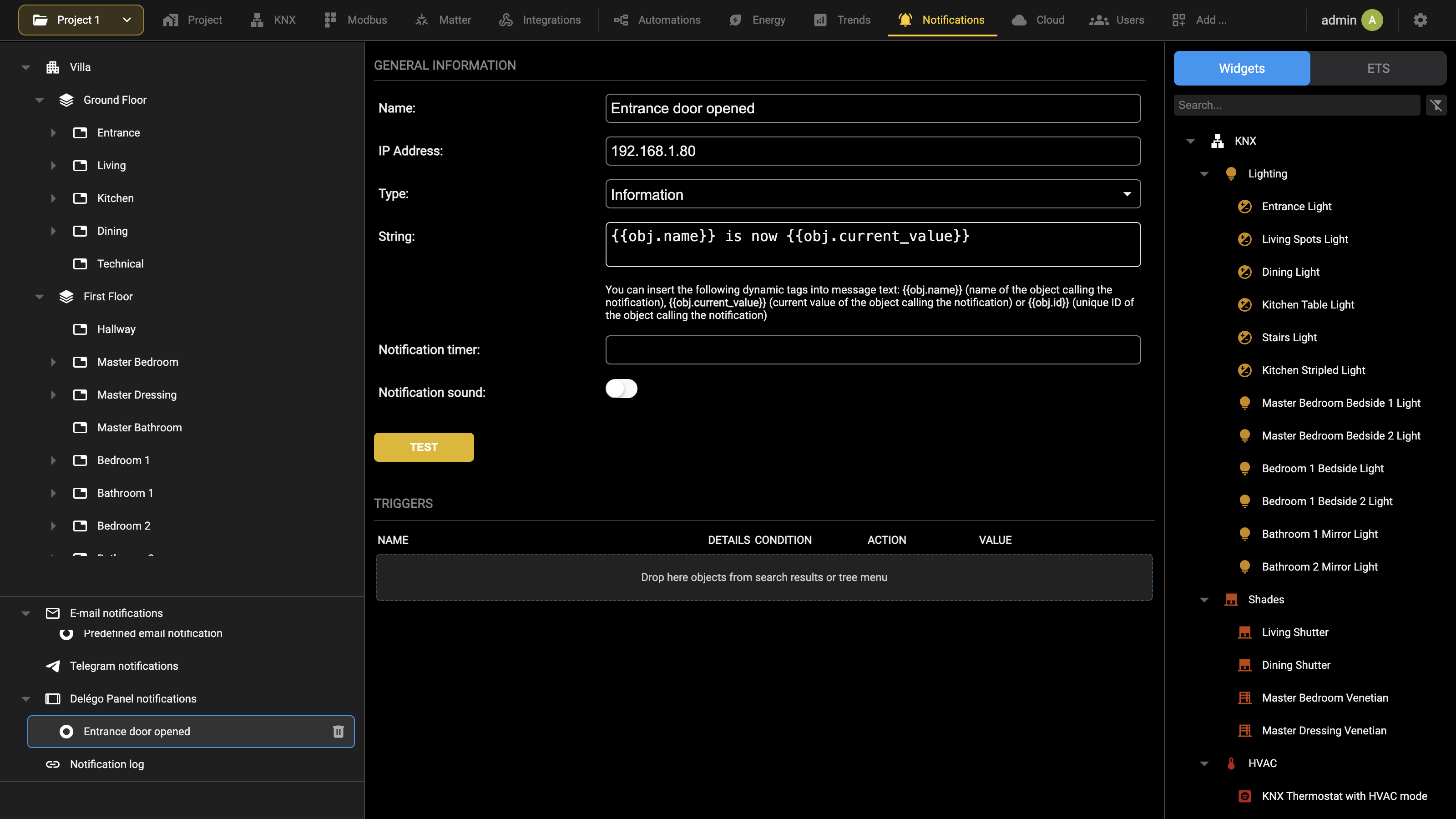Switch to the ETS tab

(x=1378, y=68)
